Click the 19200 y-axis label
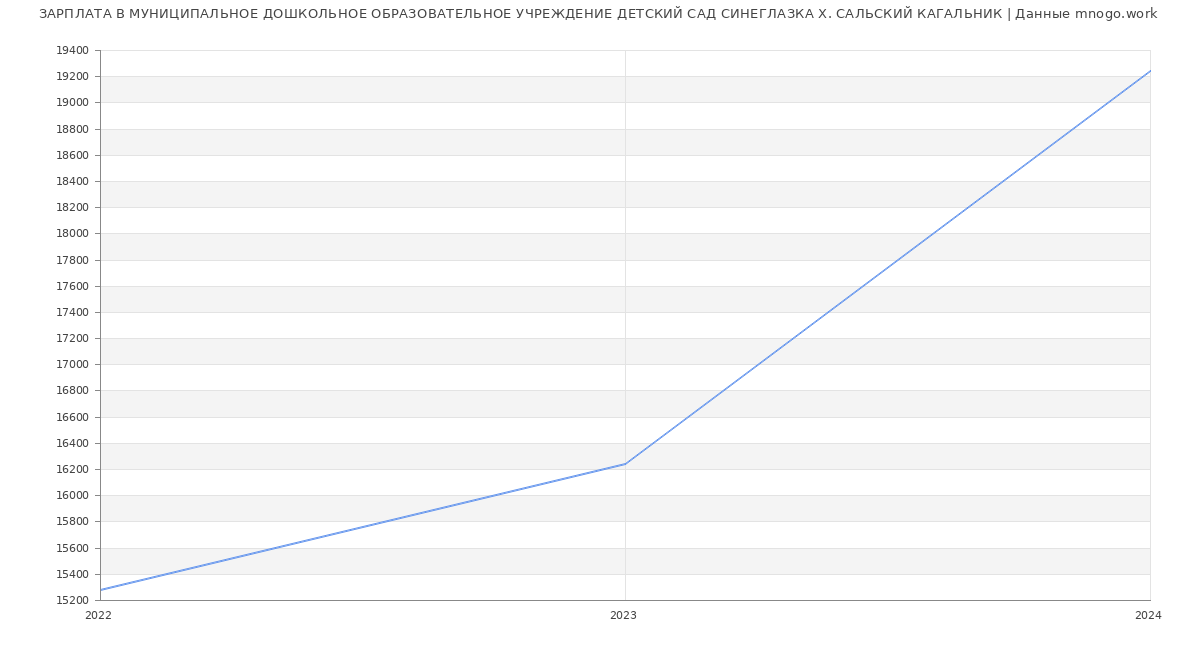This screenshot has width=1200, height=650. click(72, 77)
